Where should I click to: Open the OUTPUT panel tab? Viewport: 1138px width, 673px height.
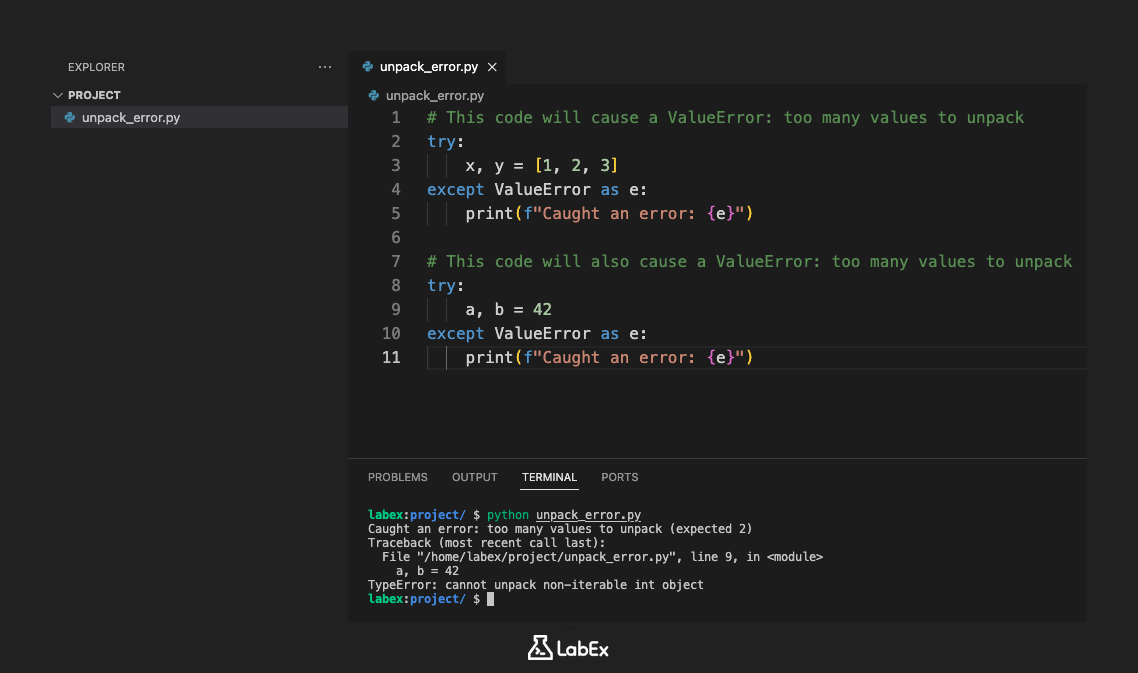point(474,477)
